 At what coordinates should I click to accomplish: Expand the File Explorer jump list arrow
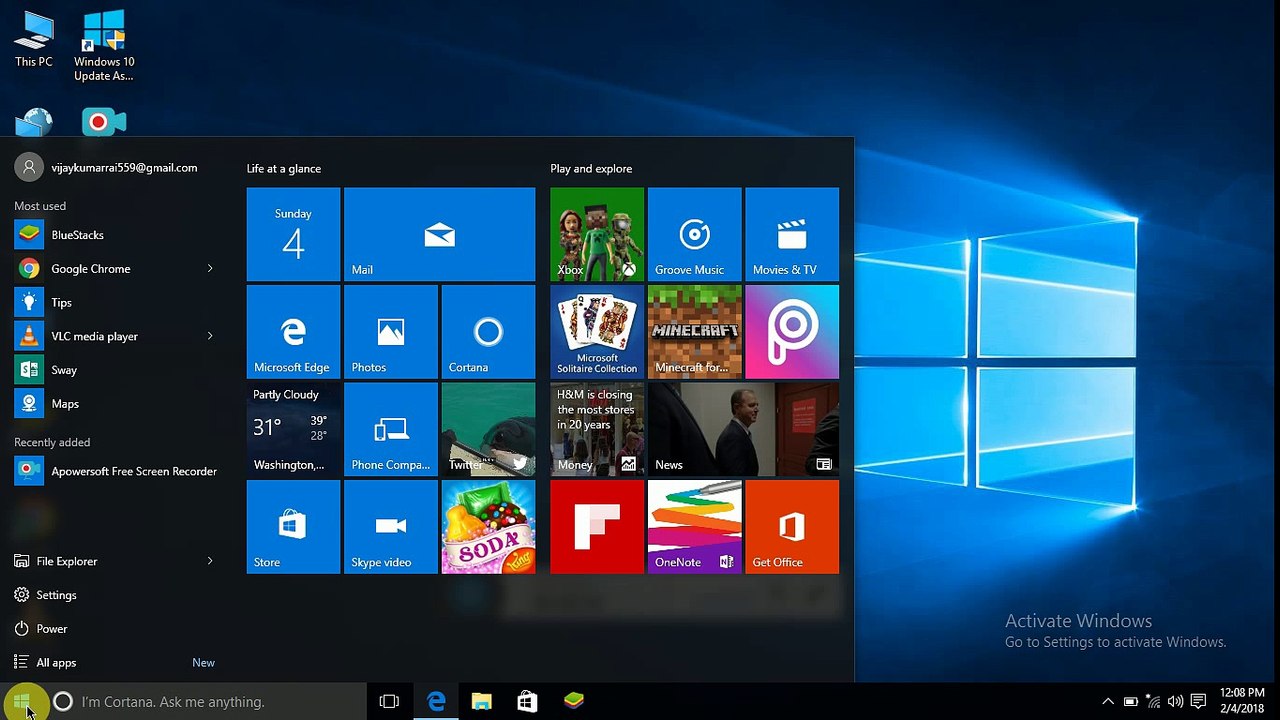[210, 561]
